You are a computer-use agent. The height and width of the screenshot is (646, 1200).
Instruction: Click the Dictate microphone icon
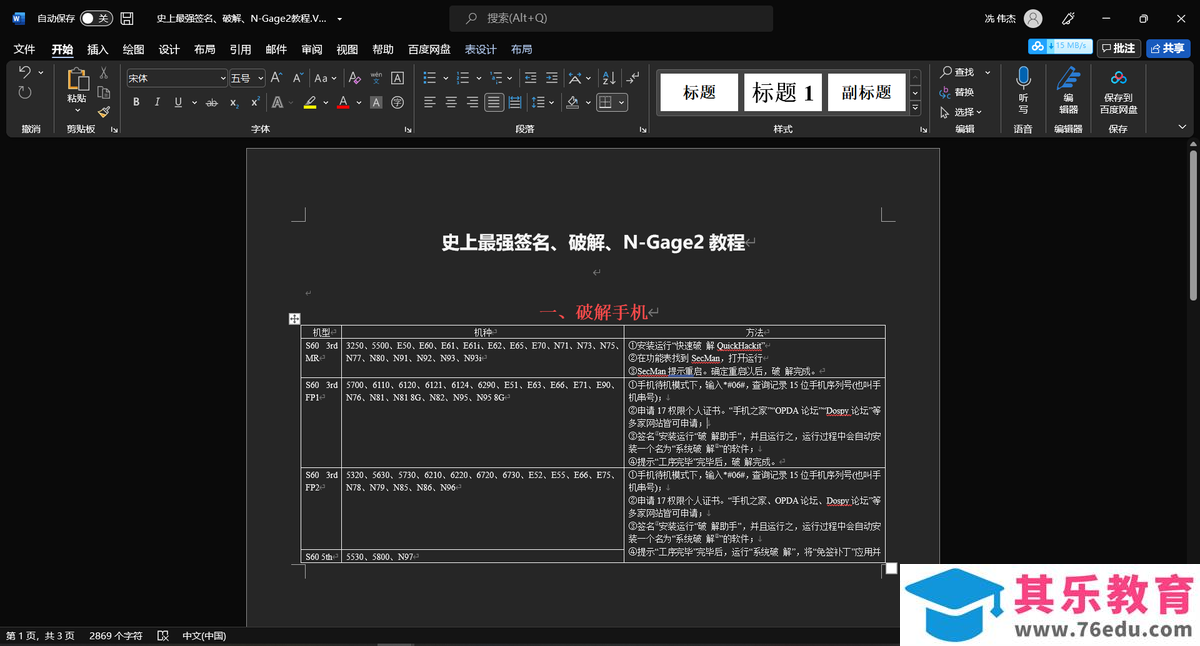tap(1023, 78)
